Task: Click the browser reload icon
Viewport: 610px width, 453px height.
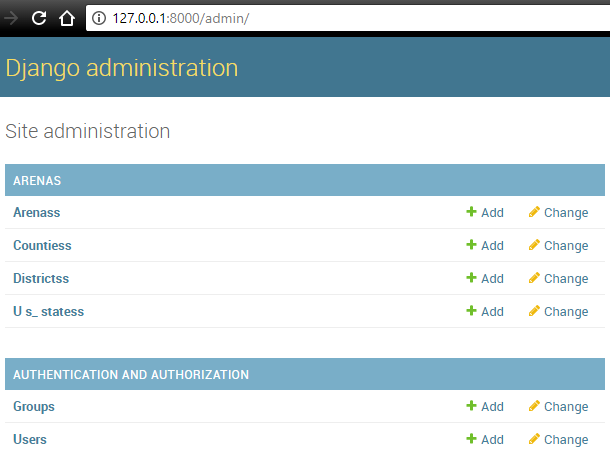Action: tap(39, 18)
